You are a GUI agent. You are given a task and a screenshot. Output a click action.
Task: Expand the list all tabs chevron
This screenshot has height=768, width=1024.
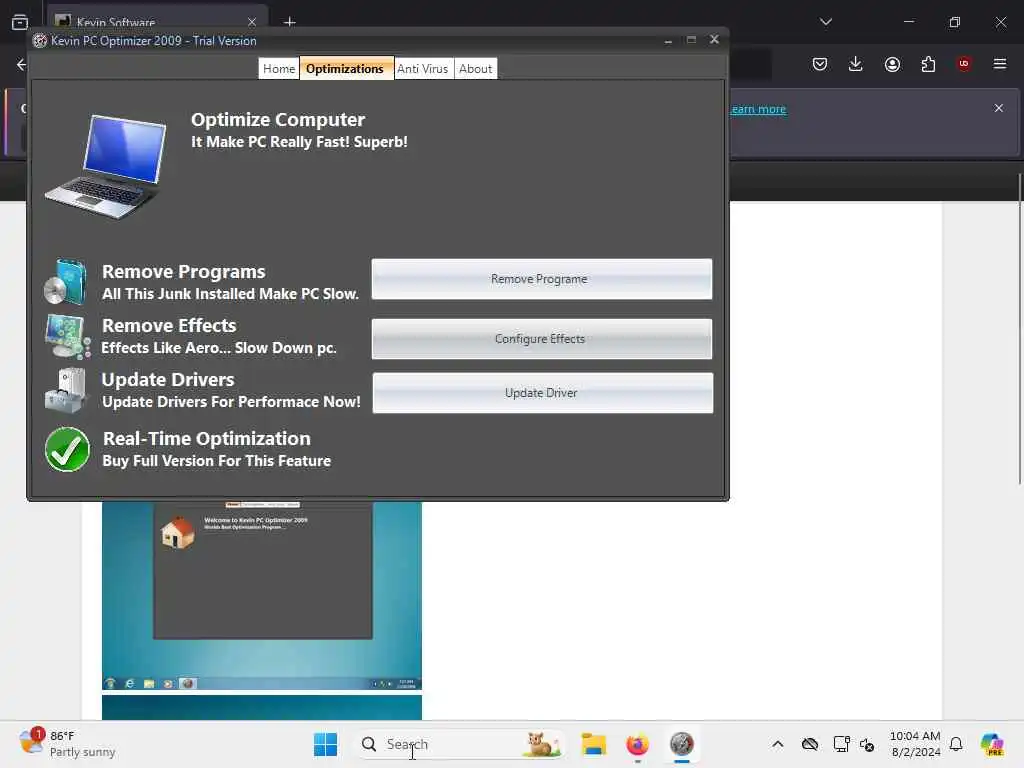click(825, 22)
